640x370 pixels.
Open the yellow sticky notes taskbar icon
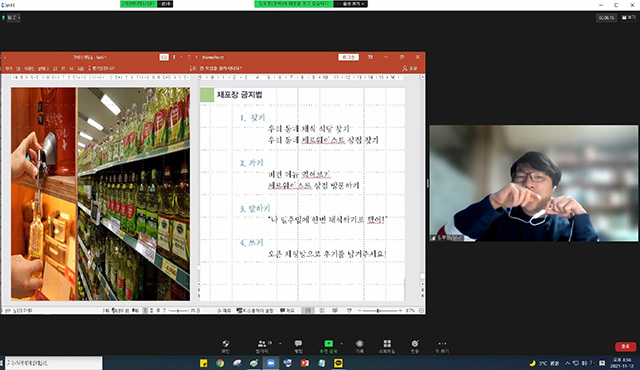click(x=203, y=363)
